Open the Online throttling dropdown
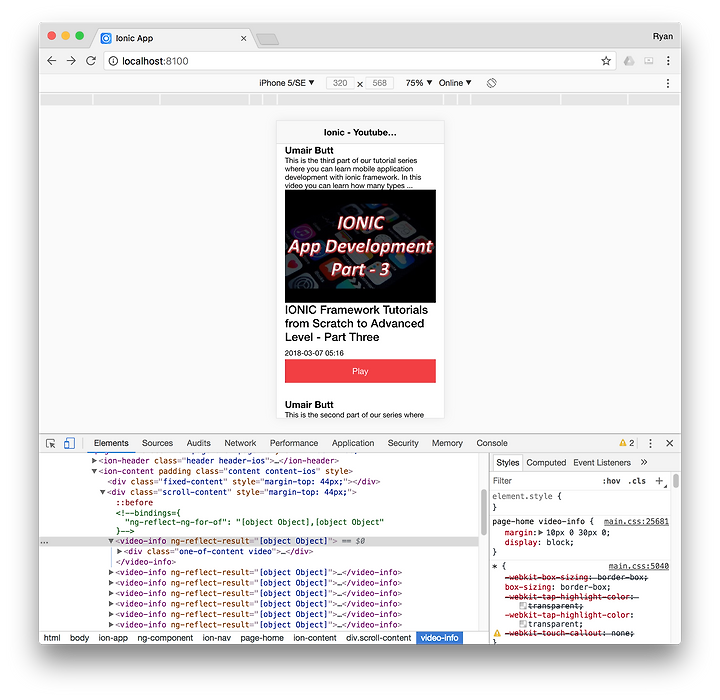The width and height of the screenshot is (720, 700). (455, 83)
